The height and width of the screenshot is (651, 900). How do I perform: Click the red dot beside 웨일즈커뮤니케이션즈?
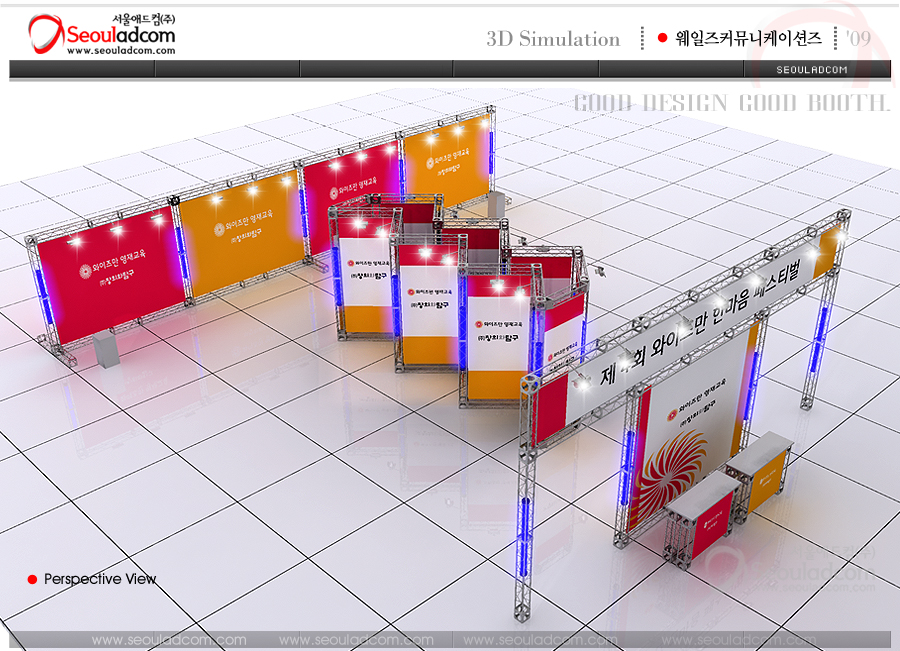pos(662,38)
